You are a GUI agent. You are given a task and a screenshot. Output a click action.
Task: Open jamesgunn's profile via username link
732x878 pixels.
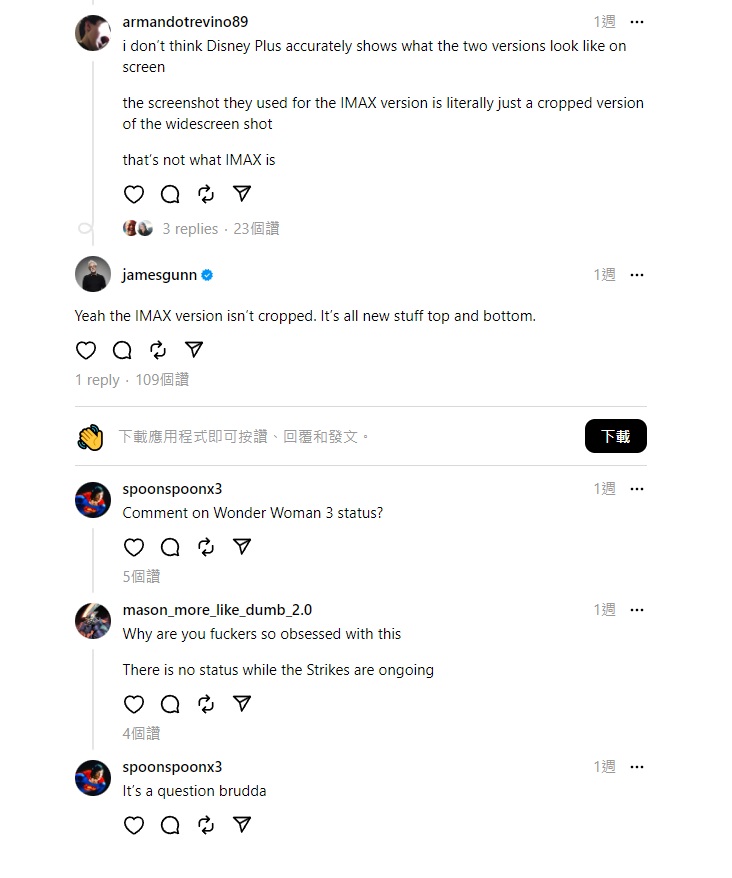coord(160,275)
